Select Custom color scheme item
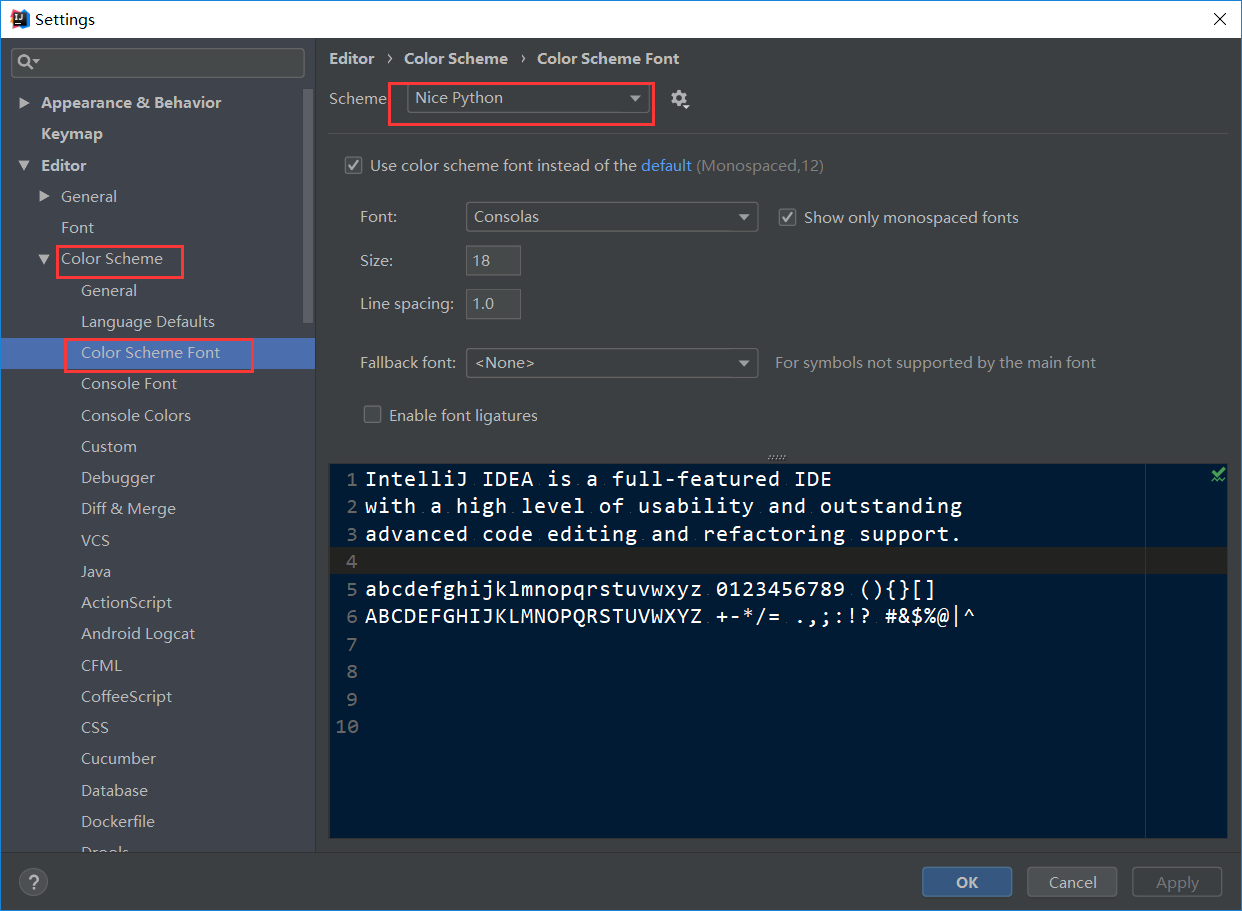This screenshot has height=911, width=1242. (x=109, y=447)
